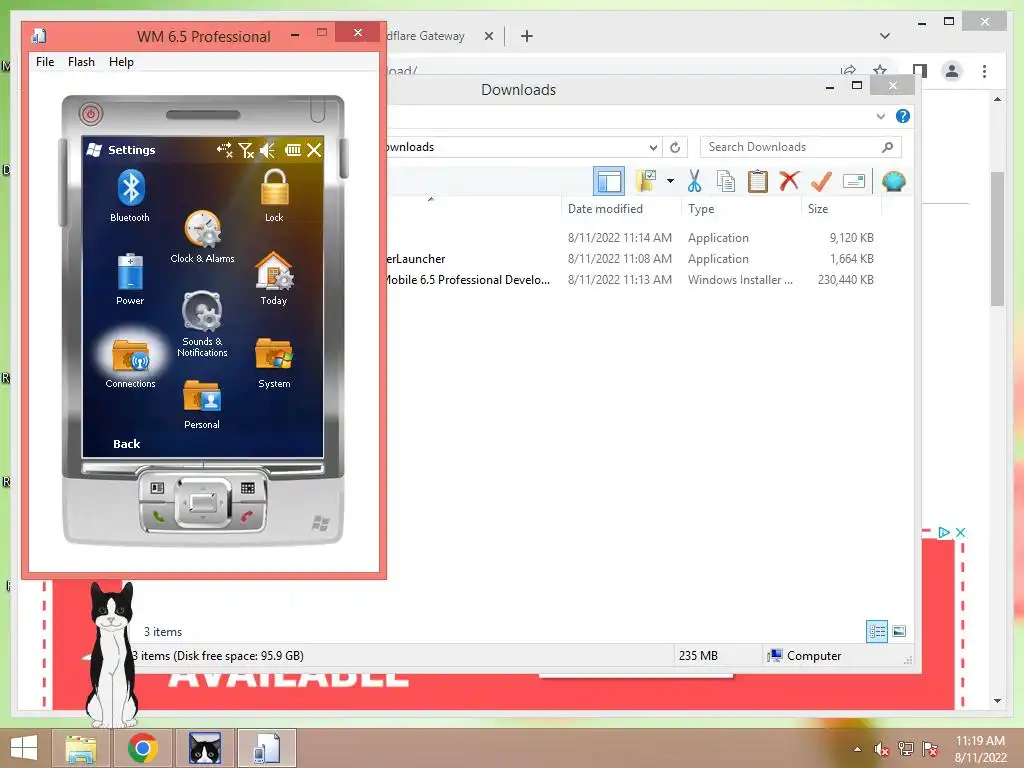Open the folder options dropdown arrow

point(670,181)
